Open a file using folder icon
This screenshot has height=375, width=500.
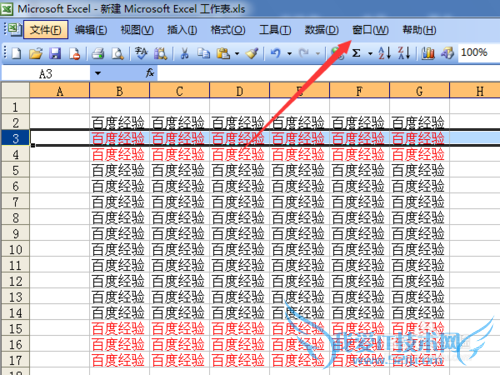[x=36, y=53]
